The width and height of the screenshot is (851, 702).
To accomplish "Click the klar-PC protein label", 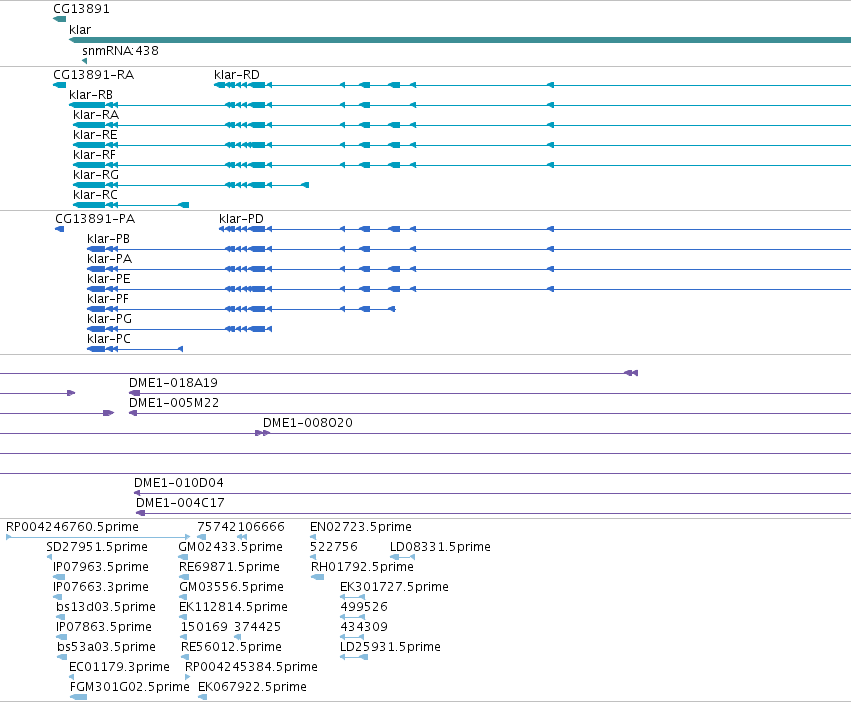I will tap(109, 339).
